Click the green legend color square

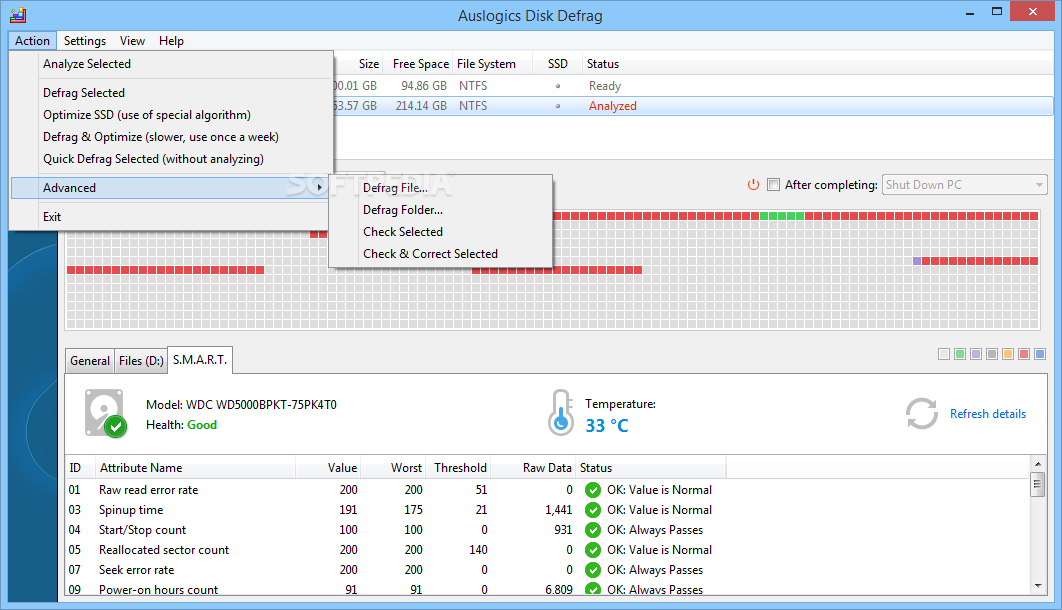point(960,354)
